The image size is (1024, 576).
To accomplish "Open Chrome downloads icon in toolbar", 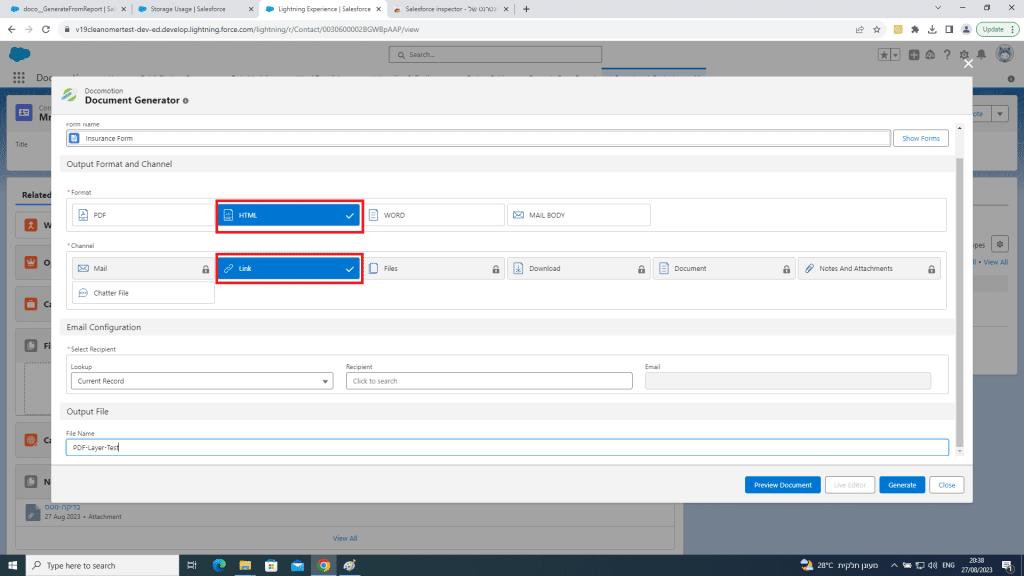I will click(x=932, y=29).
